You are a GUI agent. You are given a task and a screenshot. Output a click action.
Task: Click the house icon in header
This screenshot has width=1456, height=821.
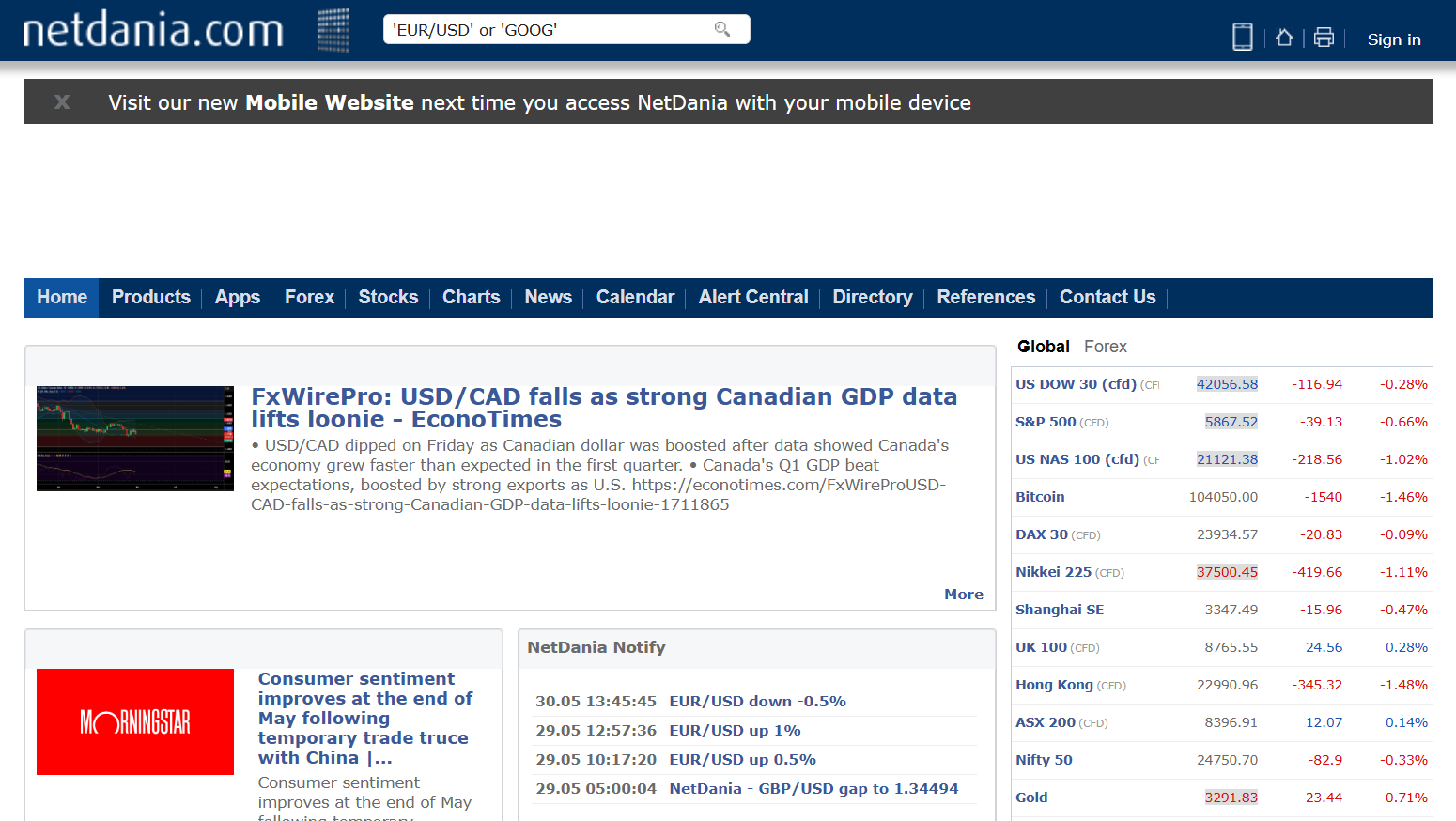[x=1285, y=38]
